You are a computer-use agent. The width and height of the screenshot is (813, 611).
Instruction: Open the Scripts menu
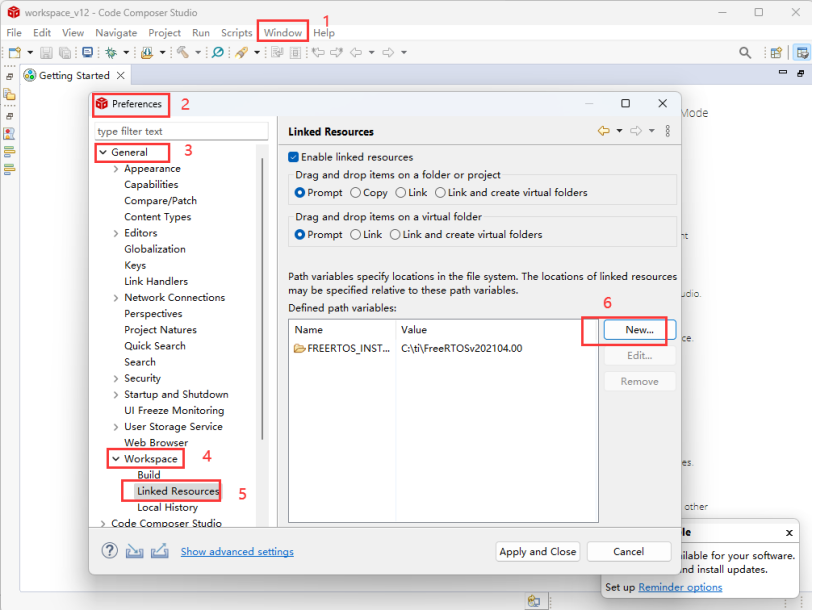coord(236,32)
